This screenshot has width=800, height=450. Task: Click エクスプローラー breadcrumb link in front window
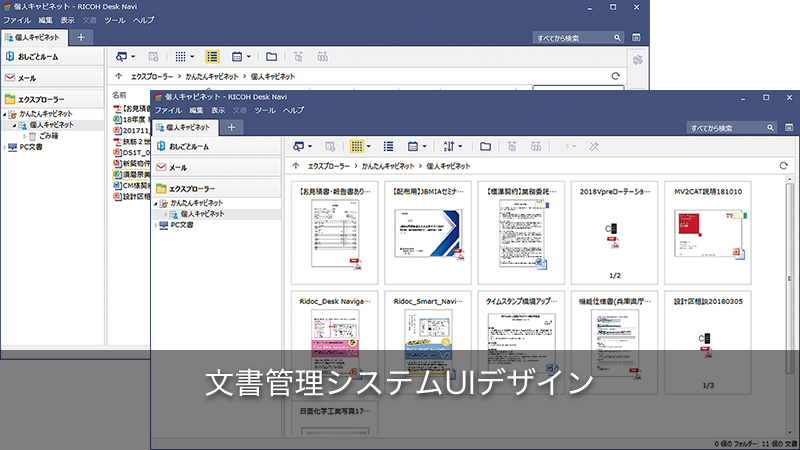(329, 166)
